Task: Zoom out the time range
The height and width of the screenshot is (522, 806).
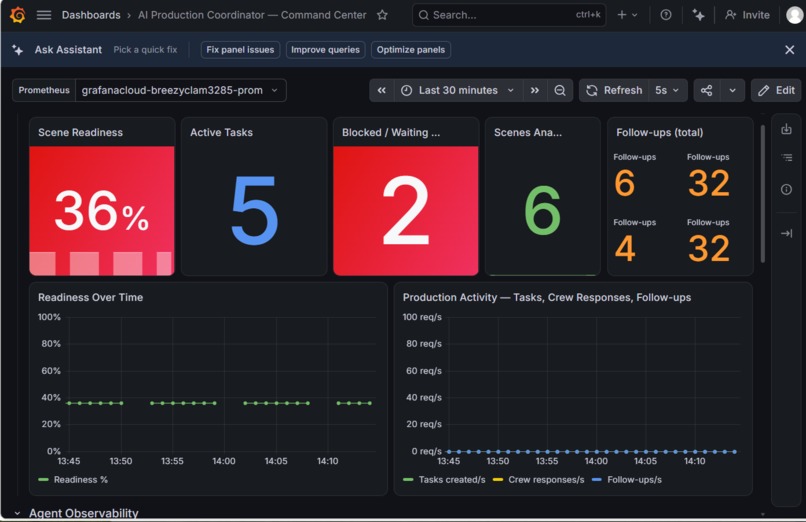Action: (x=560, y=90)
